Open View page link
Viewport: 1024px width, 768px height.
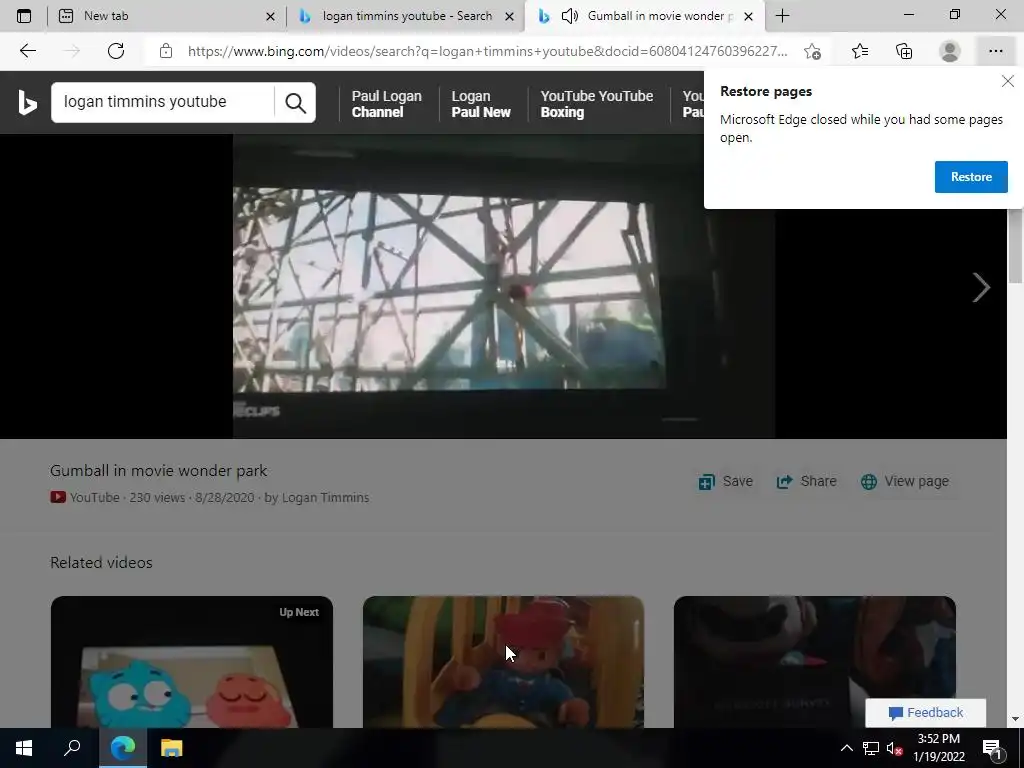point(904,481)
